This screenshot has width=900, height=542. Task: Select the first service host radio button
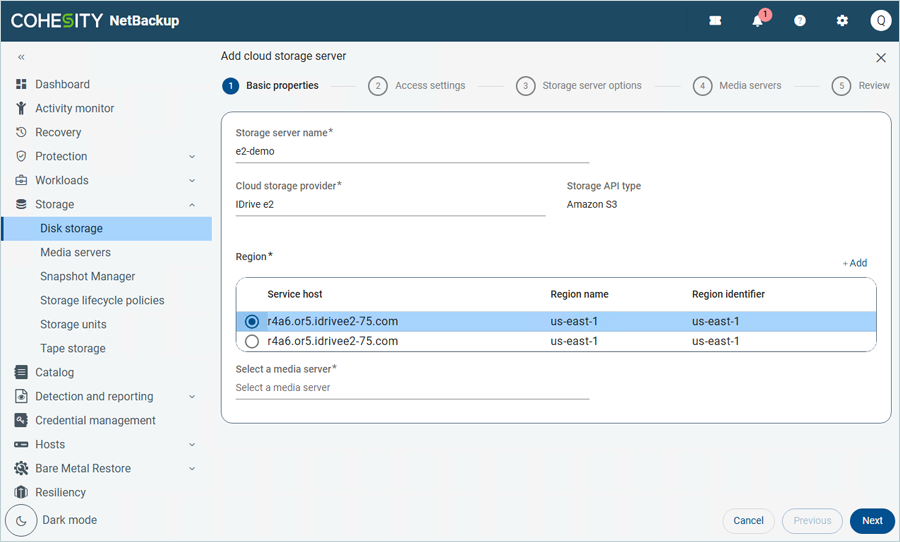coord(252,321)
